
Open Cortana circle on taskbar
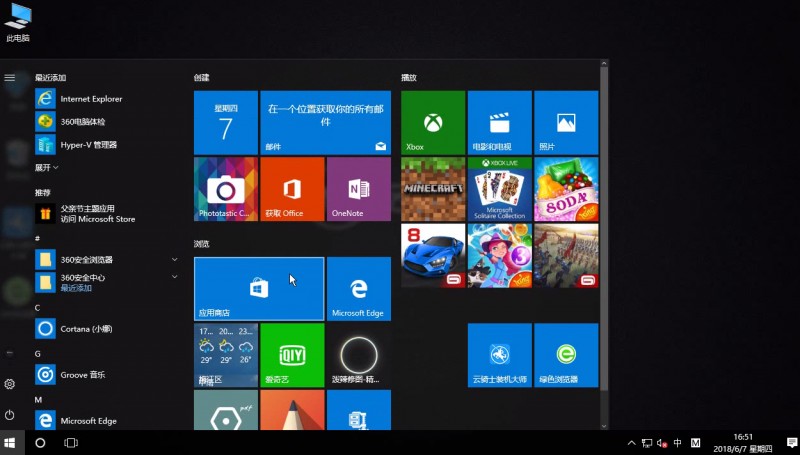pyautogui.click(x=40, y=443)
